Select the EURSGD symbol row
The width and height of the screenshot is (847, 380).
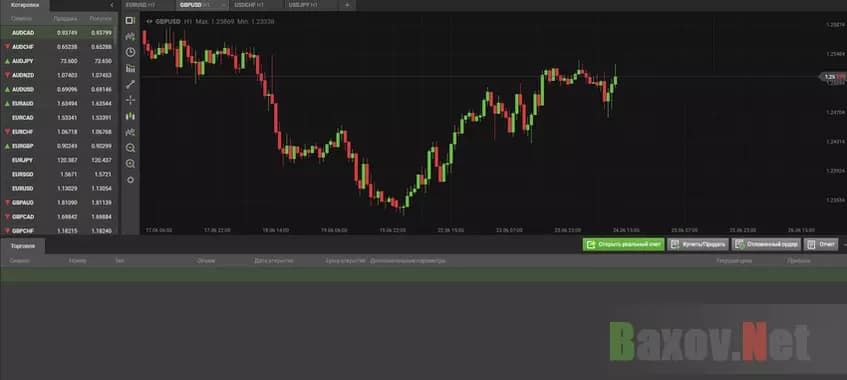click(57, 174)
